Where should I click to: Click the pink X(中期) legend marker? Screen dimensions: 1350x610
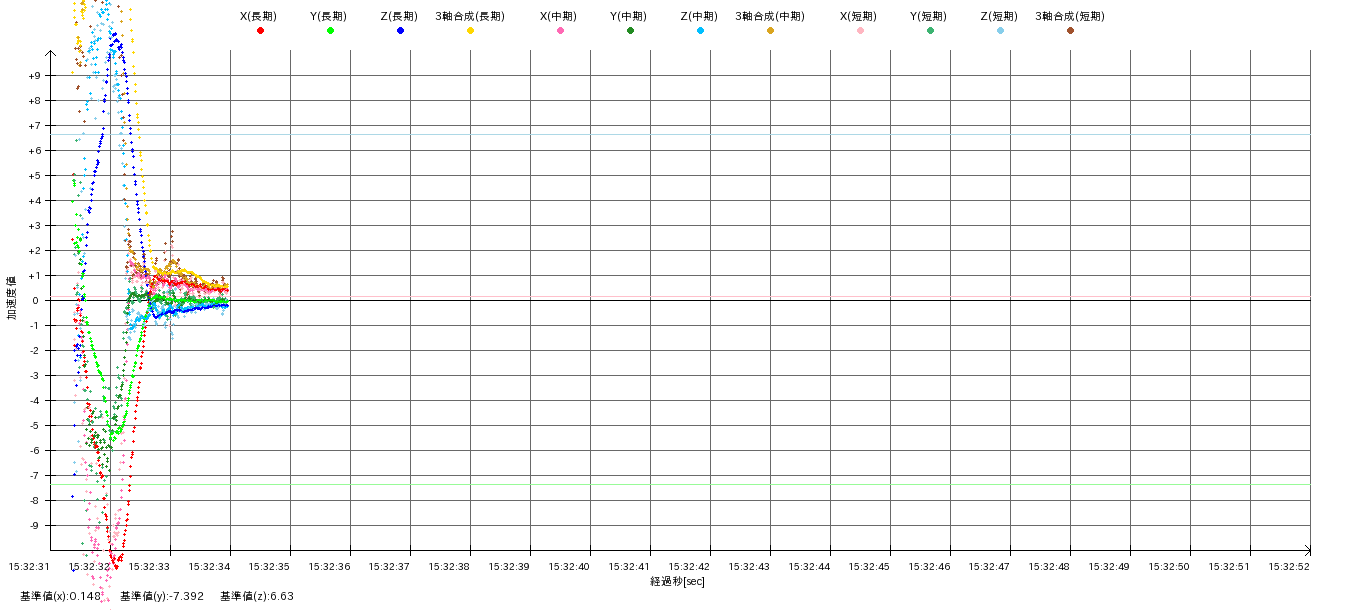click(x=560, y=31)
